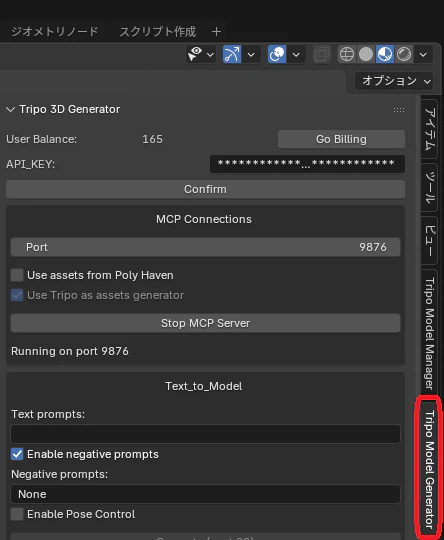The height and width of the screenshot is (540, 444).
Task: Open the object visibility dropdown arrow
Action: 210,54
